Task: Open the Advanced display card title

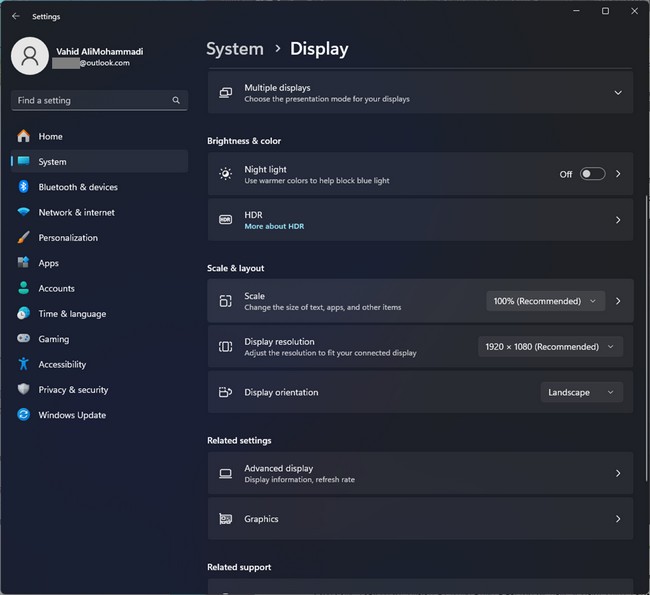Action: pyautogui.click(x=279, y=468)
